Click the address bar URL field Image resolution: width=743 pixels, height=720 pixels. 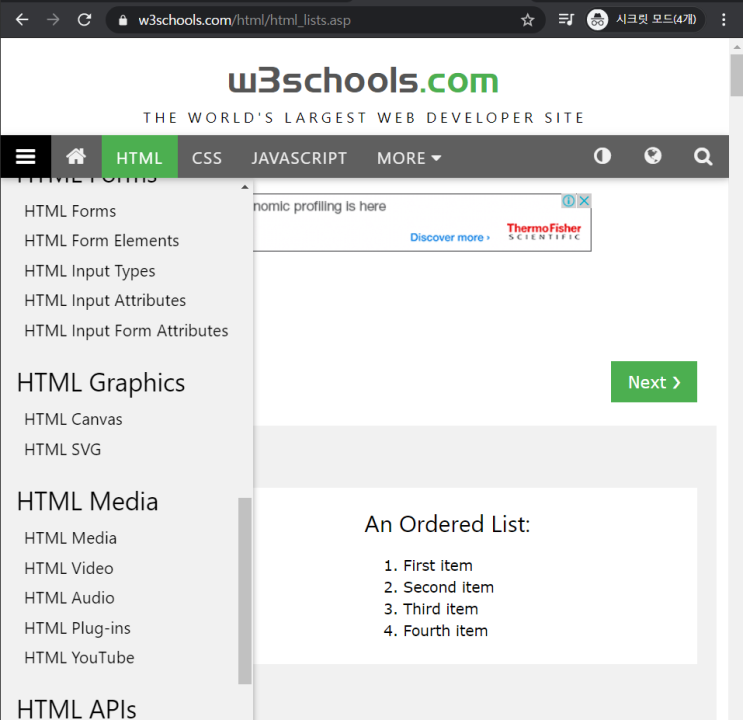[320, 20]
